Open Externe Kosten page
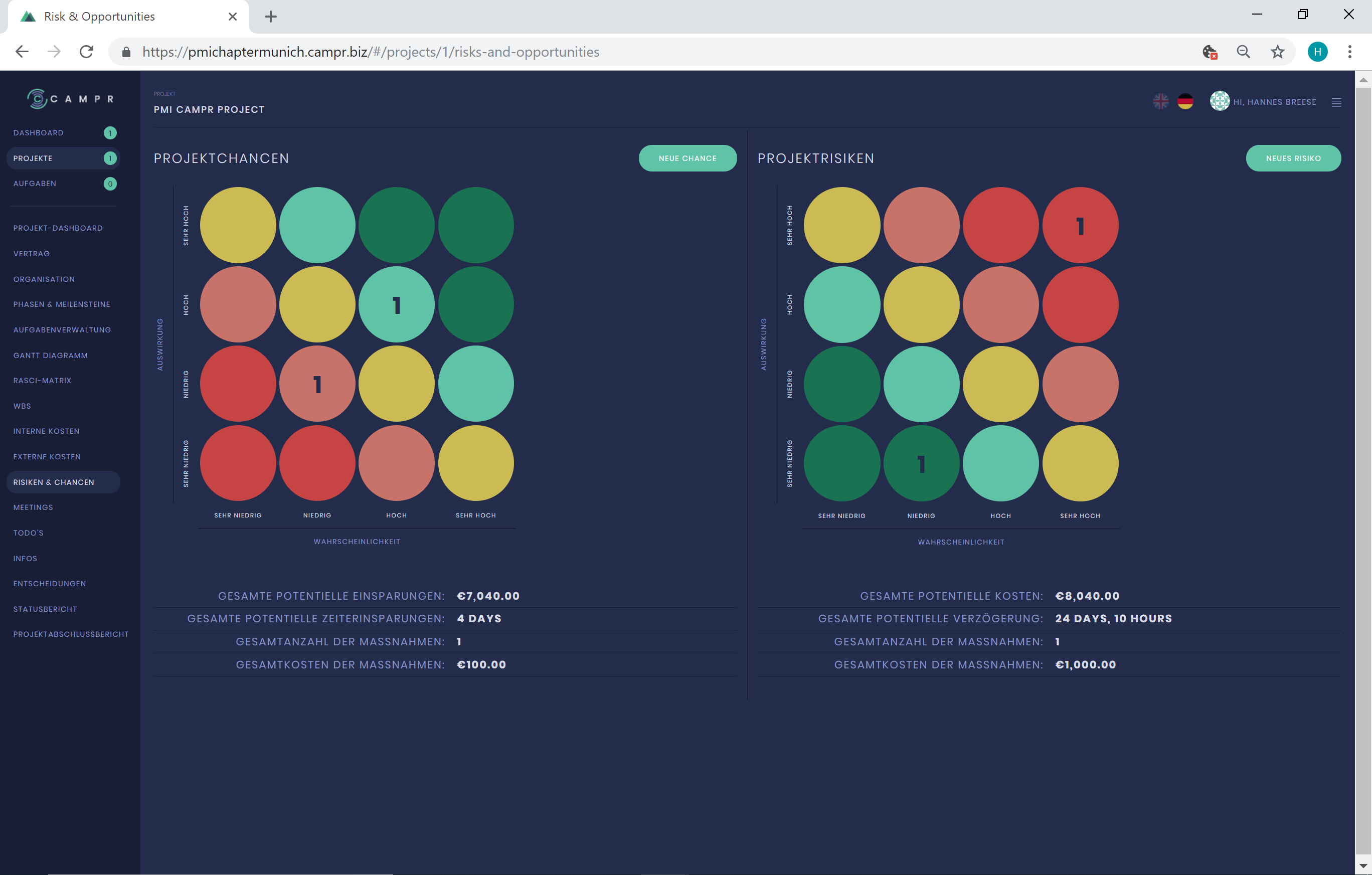The image size is (1372, 875). pos(47,457)
